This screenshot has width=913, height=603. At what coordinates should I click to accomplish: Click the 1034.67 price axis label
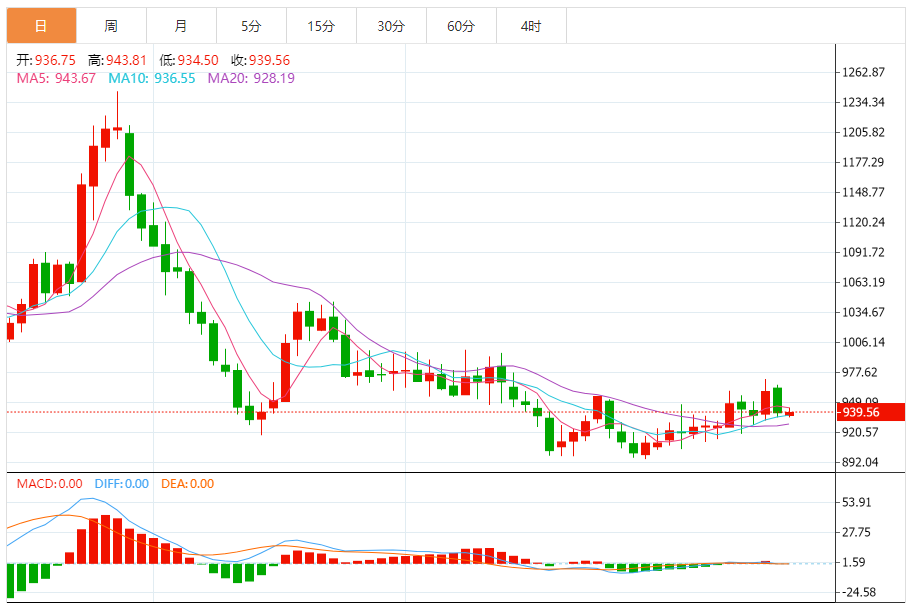pyautogui.click(x=864, y=312)
